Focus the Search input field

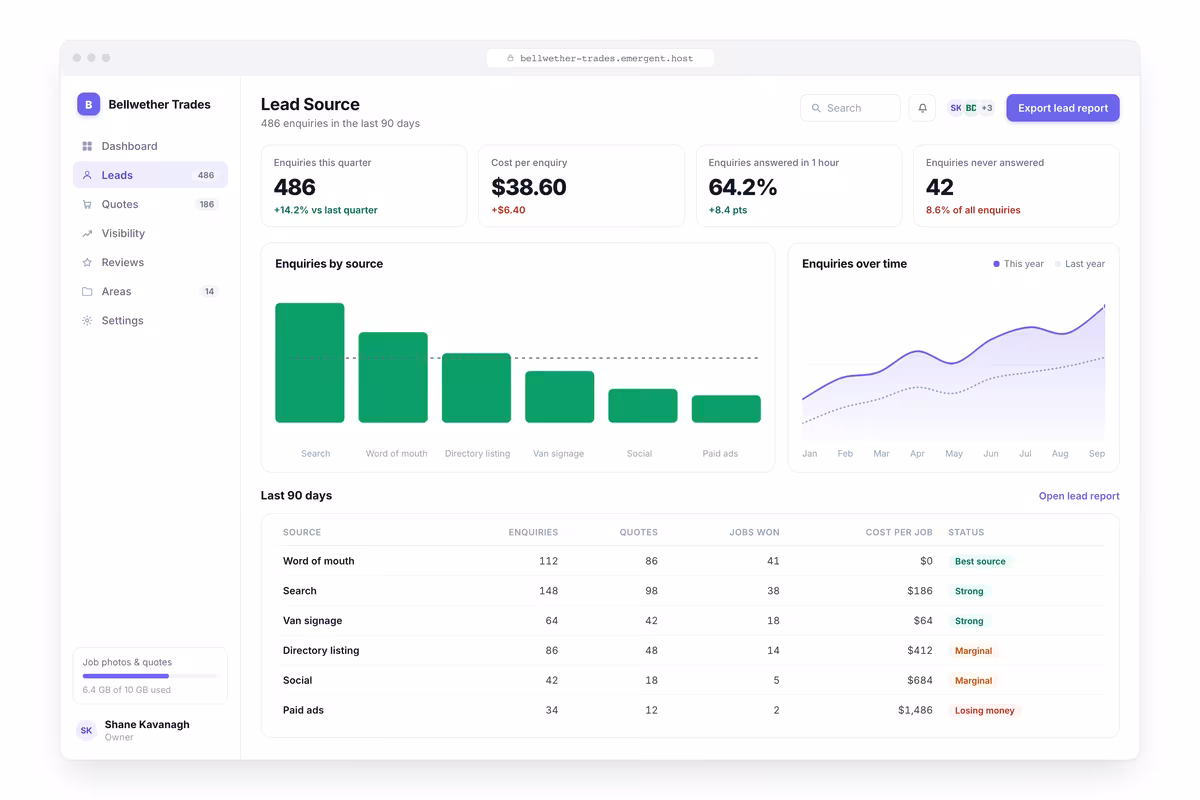click(850, 108)
